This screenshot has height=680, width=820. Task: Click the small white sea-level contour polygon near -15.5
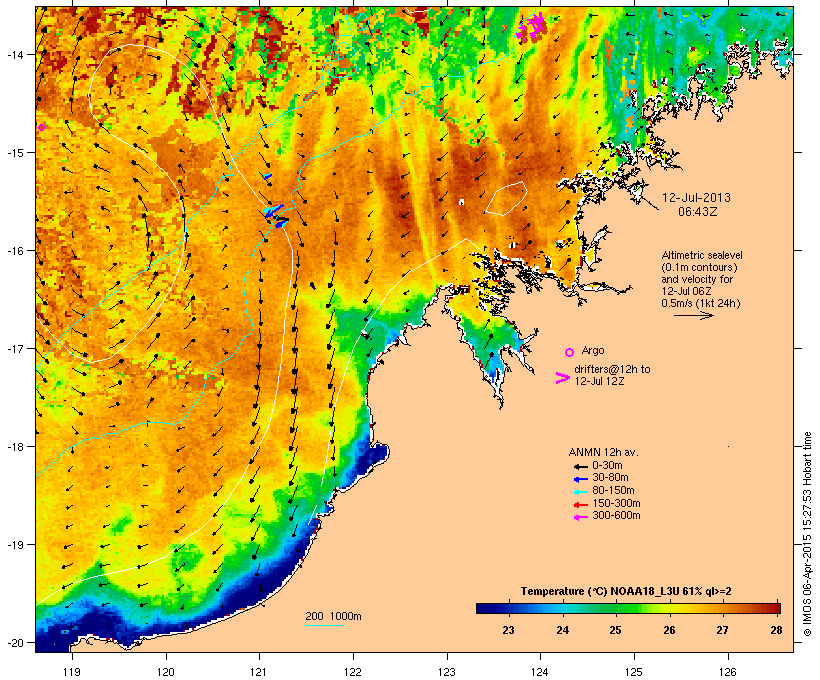pos(506,198)
